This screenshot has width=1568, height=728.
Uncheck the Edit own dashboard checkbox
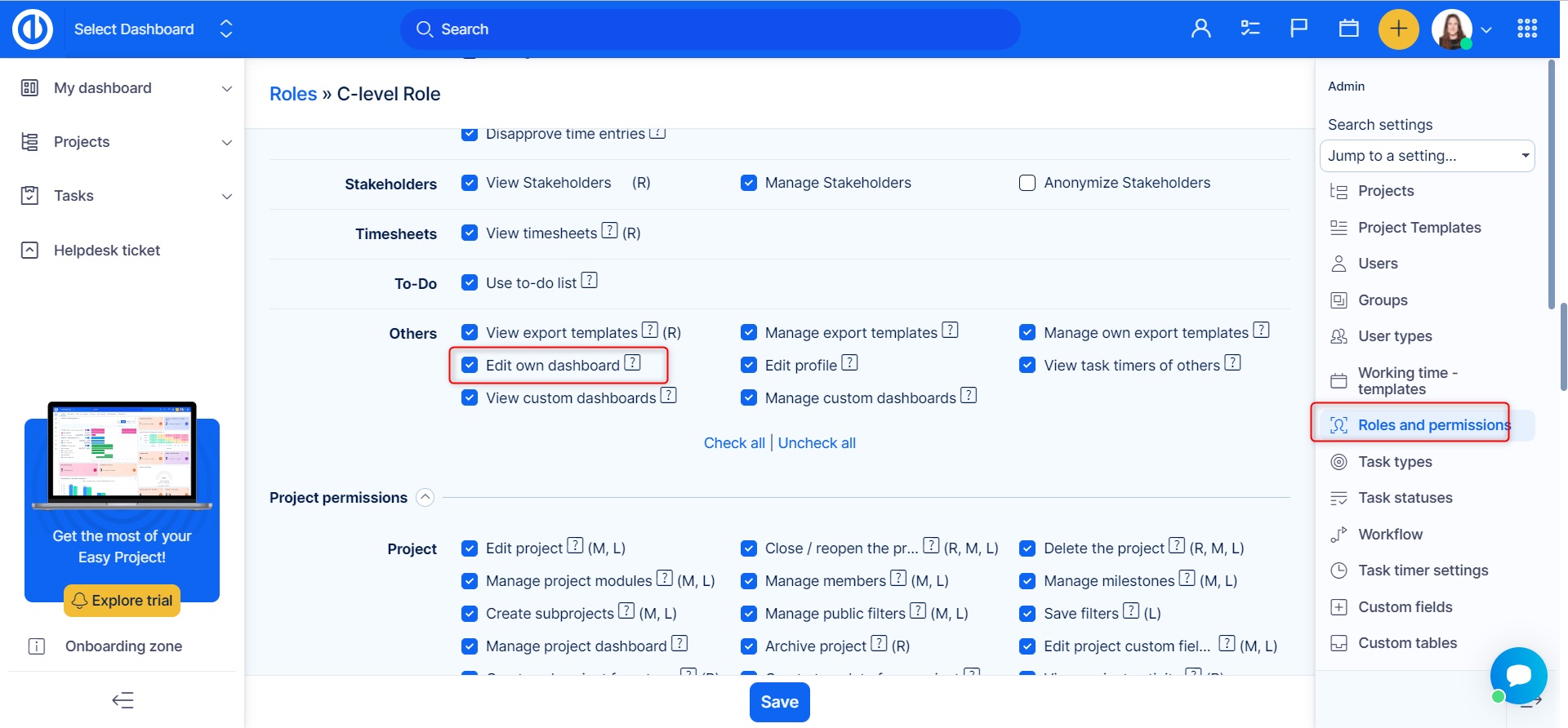coord(470,366)
